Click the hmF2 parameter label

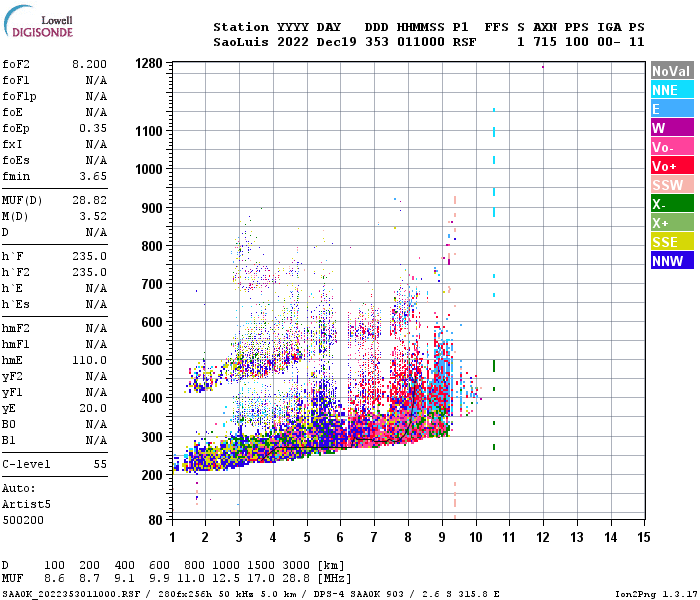(16, 329)
